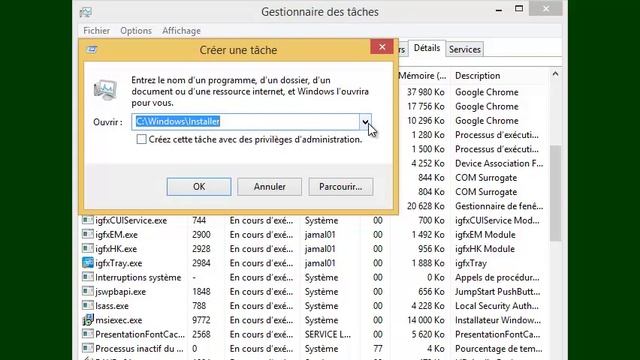640x360 pixels.
Task: Click the 14 000 Ko memory value
Action: 425,320
